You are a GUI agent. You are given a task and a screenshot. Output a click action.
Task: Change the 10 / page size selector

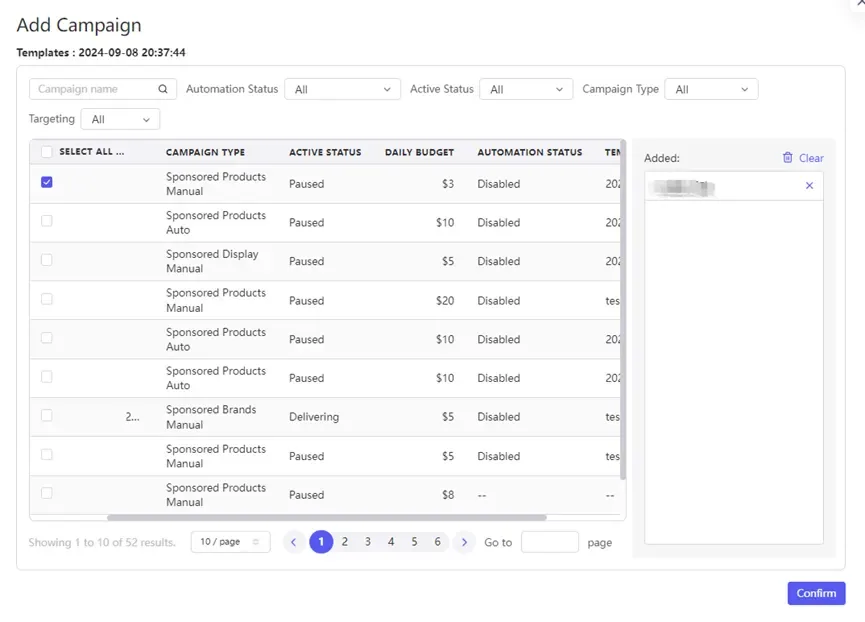231,542
